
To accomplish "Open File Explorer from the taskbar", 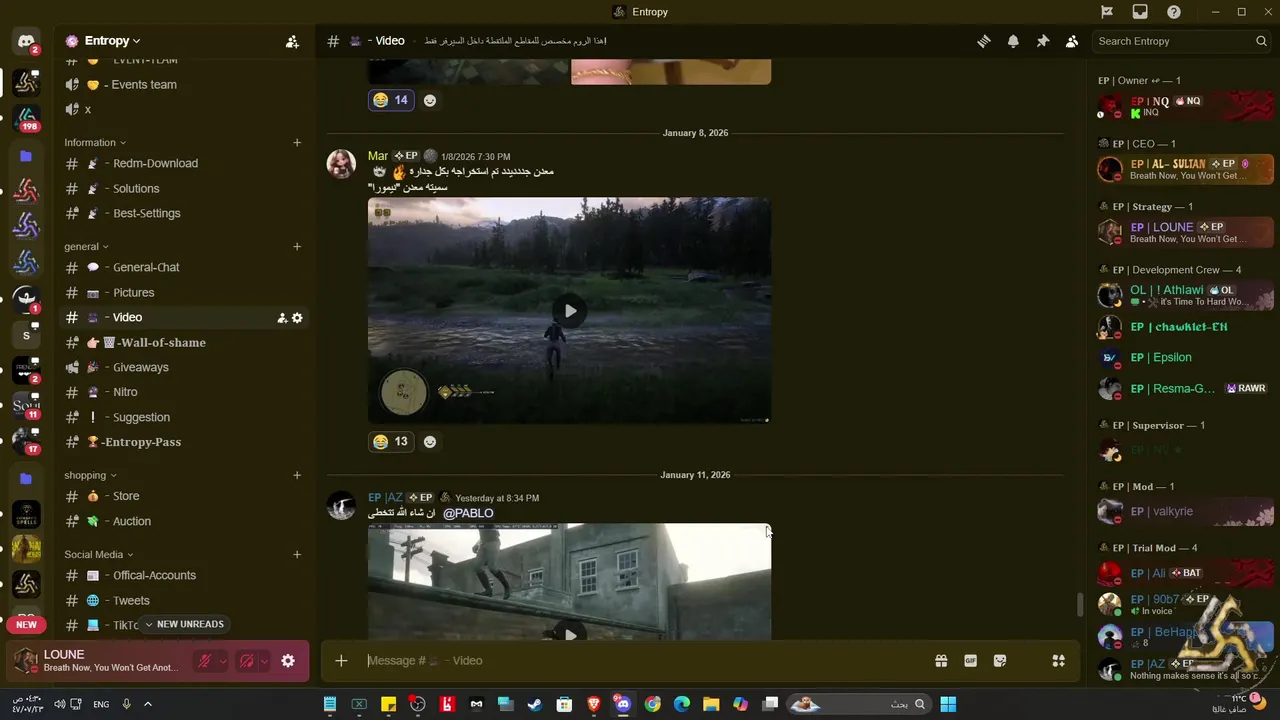I will tap(711, 704).
